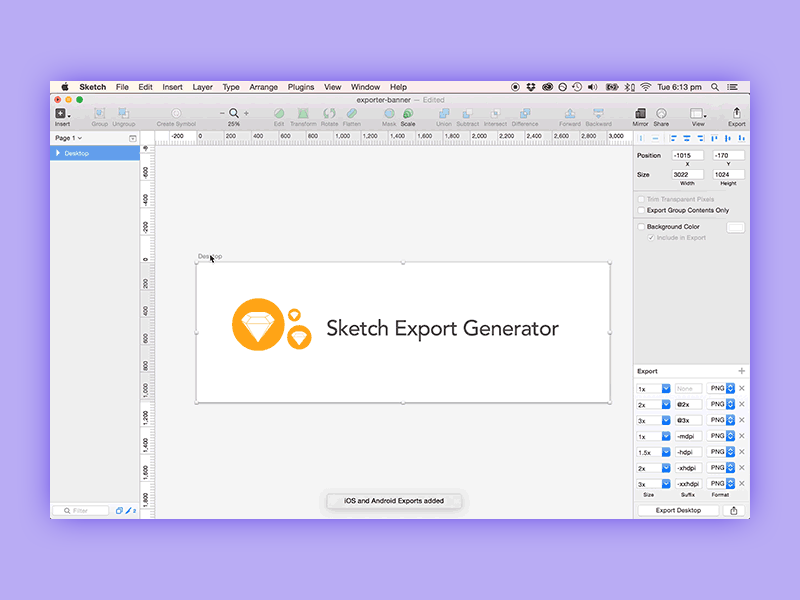Click the align top edges icon

tap(714, 138)
